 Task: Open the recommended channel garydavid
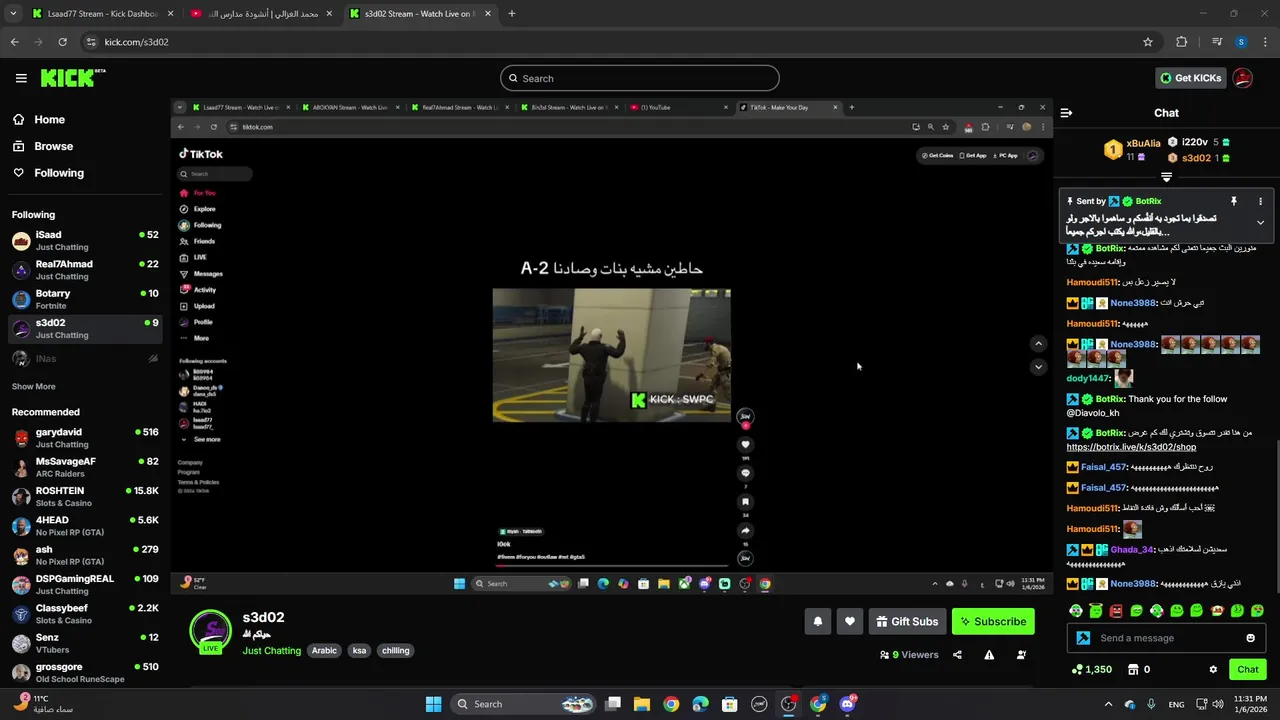(85, 438)
